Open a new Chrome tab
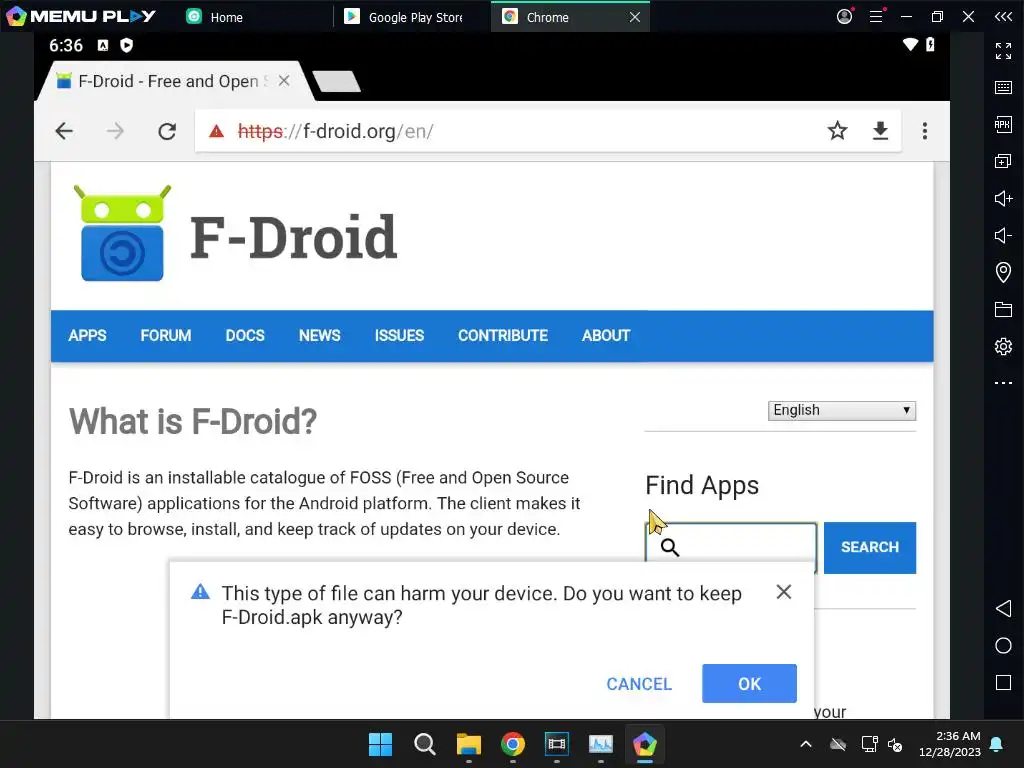 pos(336,82)
